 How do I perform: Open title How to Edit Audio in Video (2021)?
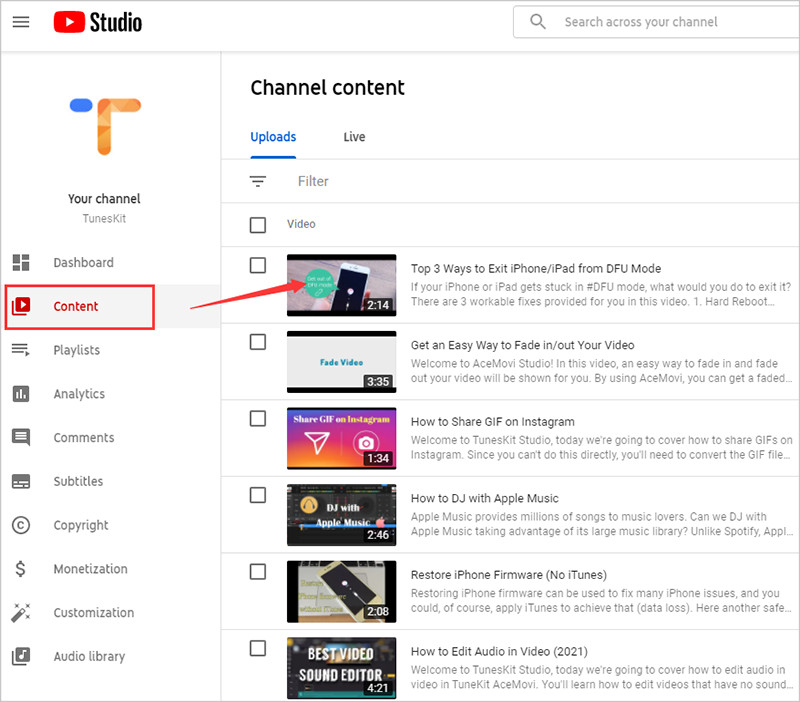tap(499, 651)
